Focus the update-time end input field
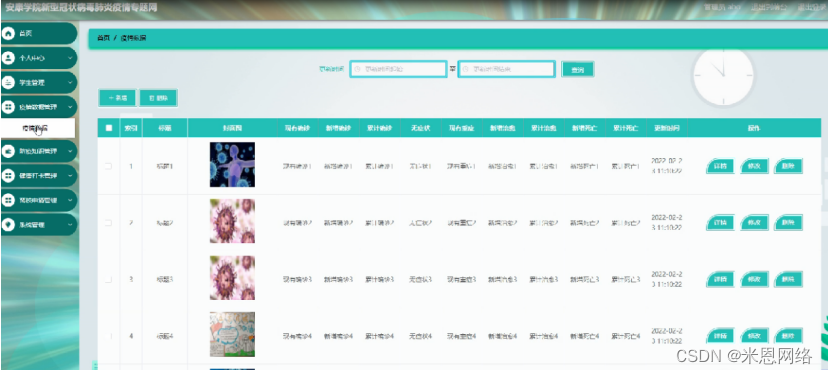 [x=506, y=69]
